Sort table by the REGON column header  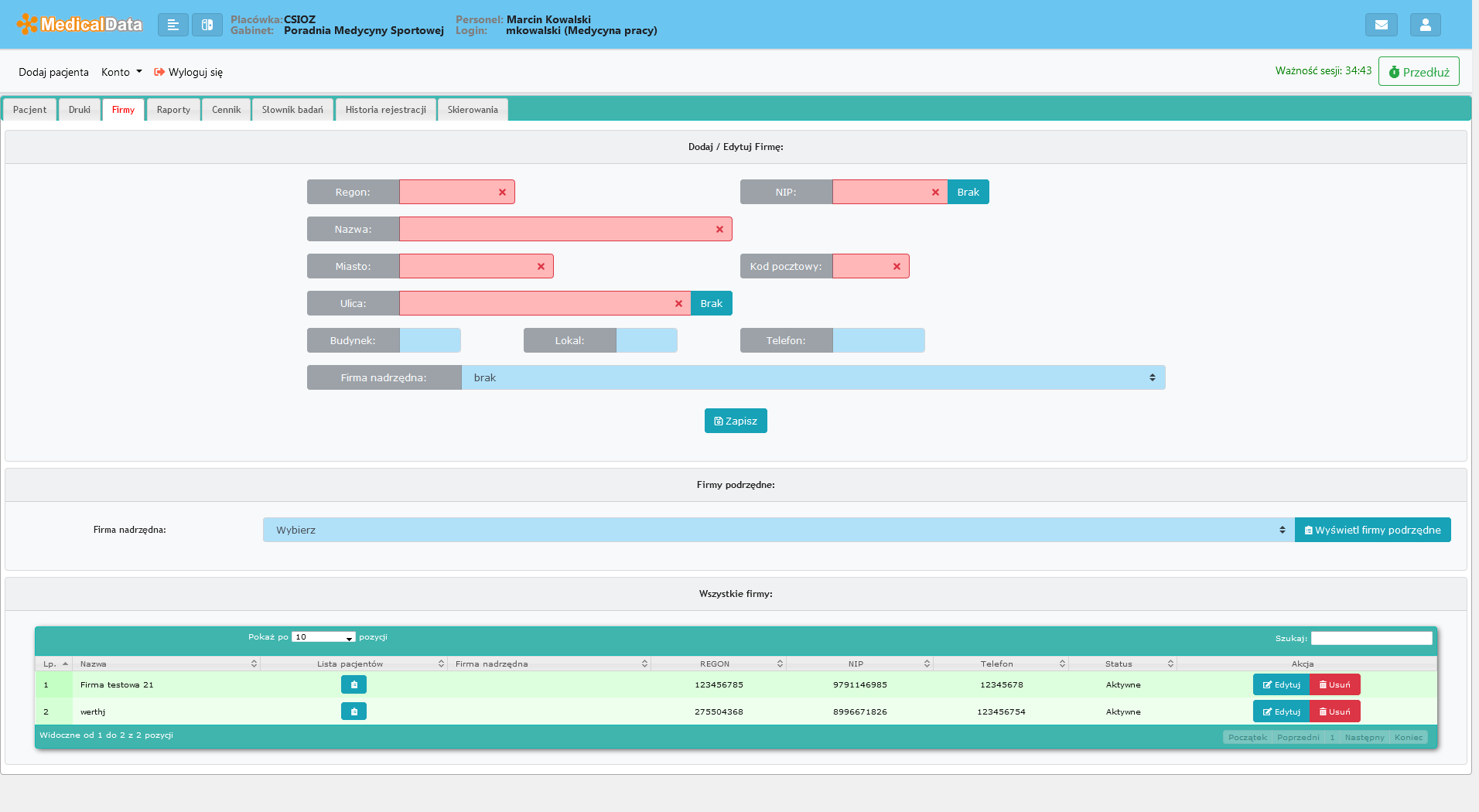716,664
